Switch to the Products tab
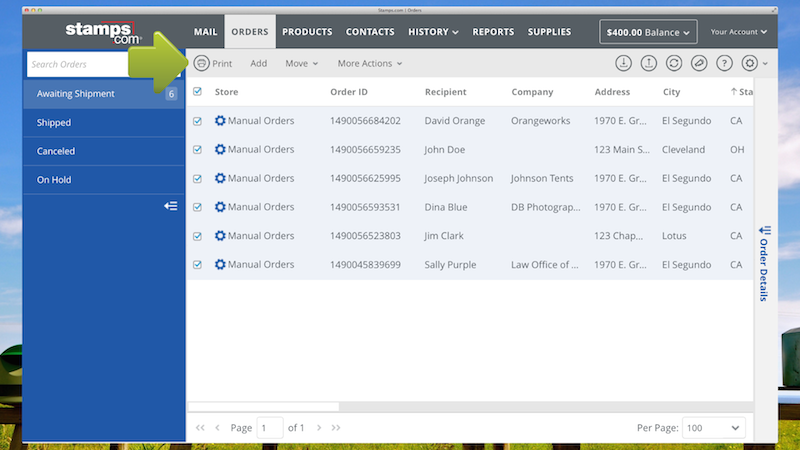 (307, 32)
